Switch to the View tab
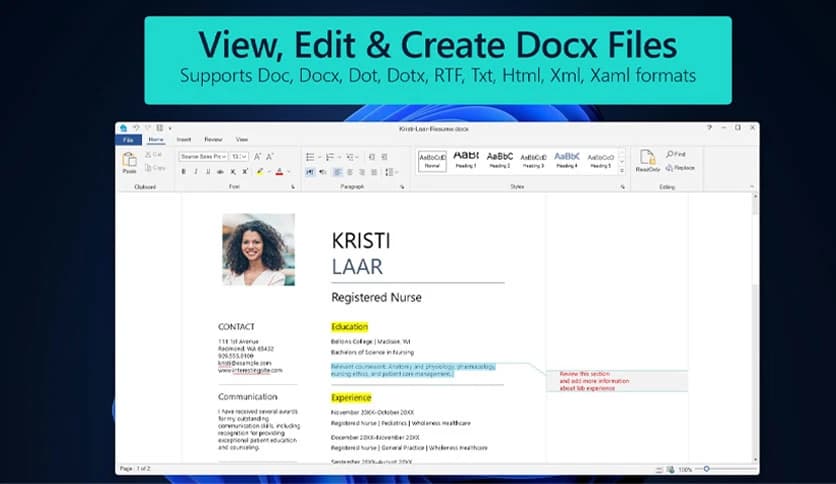The height and width of the screenshot is (484, 836). [x=242, y=140]
